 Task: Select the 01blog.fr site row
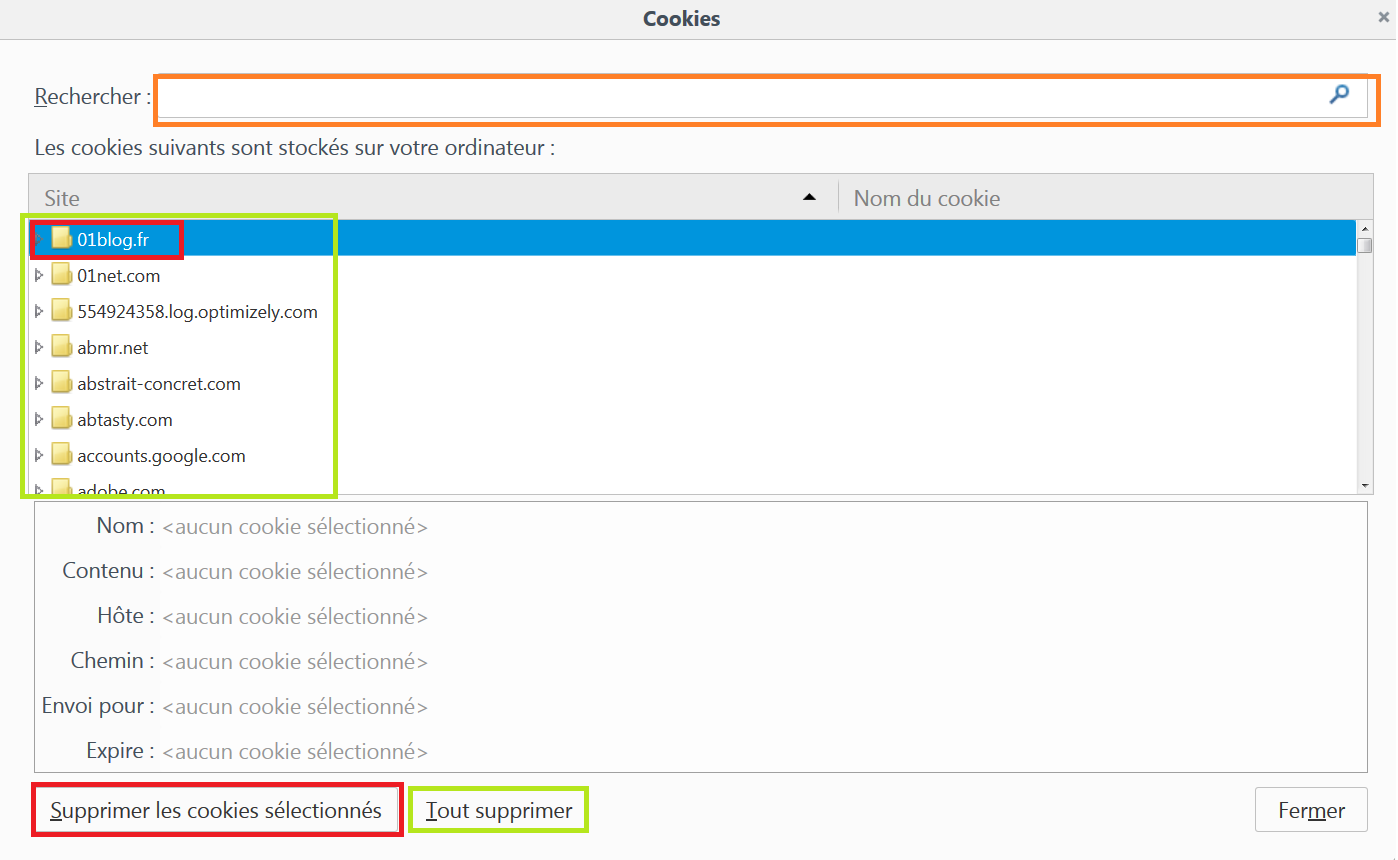point(693,239)
